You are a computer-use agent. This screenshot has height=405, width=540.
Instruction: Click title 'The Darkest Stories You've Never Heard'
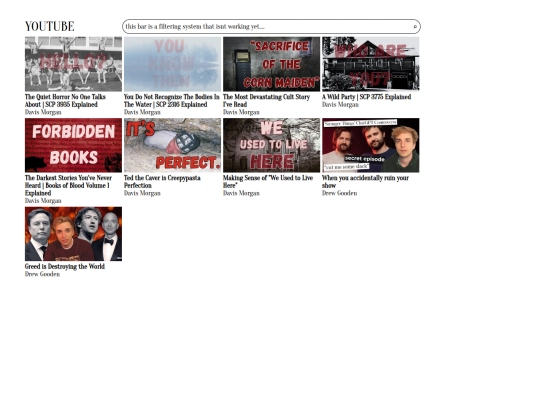click(x=68, y=185)
